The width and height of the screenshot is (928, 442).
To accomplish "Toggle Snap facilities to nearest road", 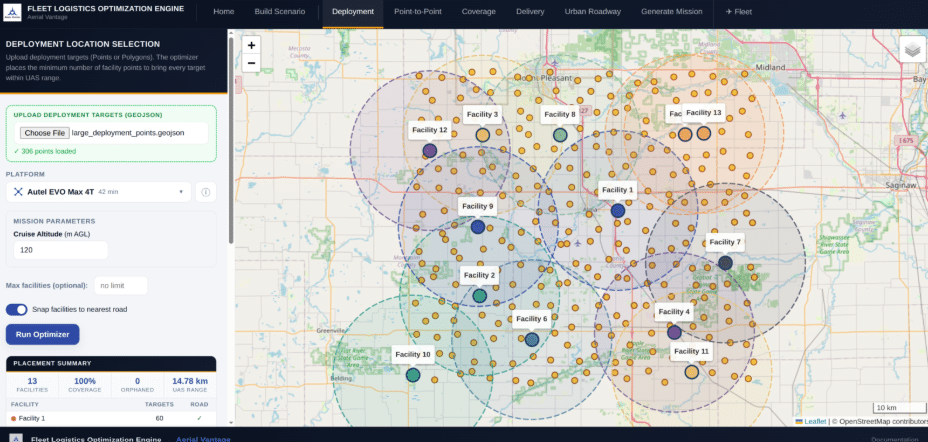I will click(16, 309).
